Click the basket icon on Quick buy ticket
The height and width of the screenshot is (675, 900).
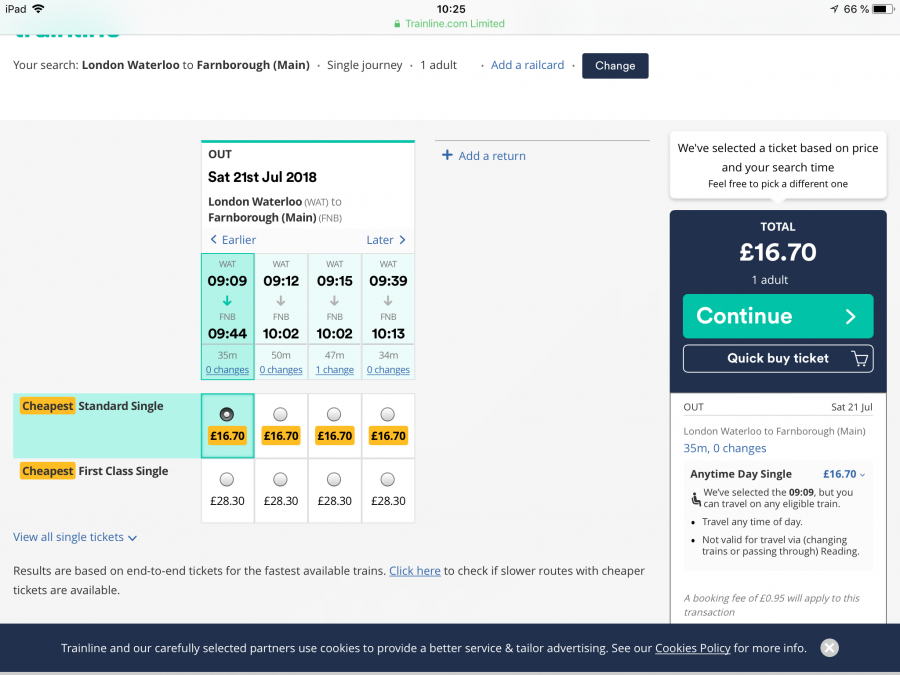(858, 359)
